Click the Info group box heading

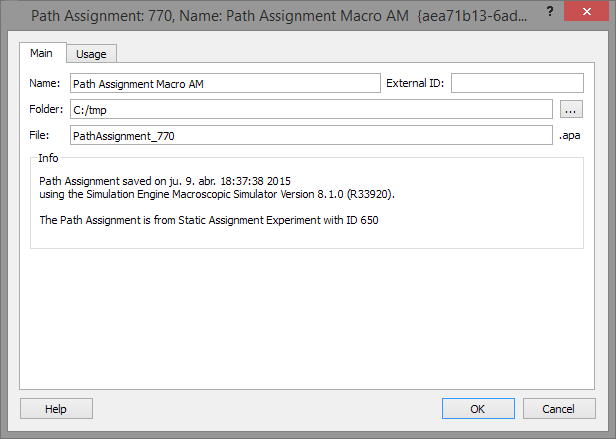coord(48,158)
